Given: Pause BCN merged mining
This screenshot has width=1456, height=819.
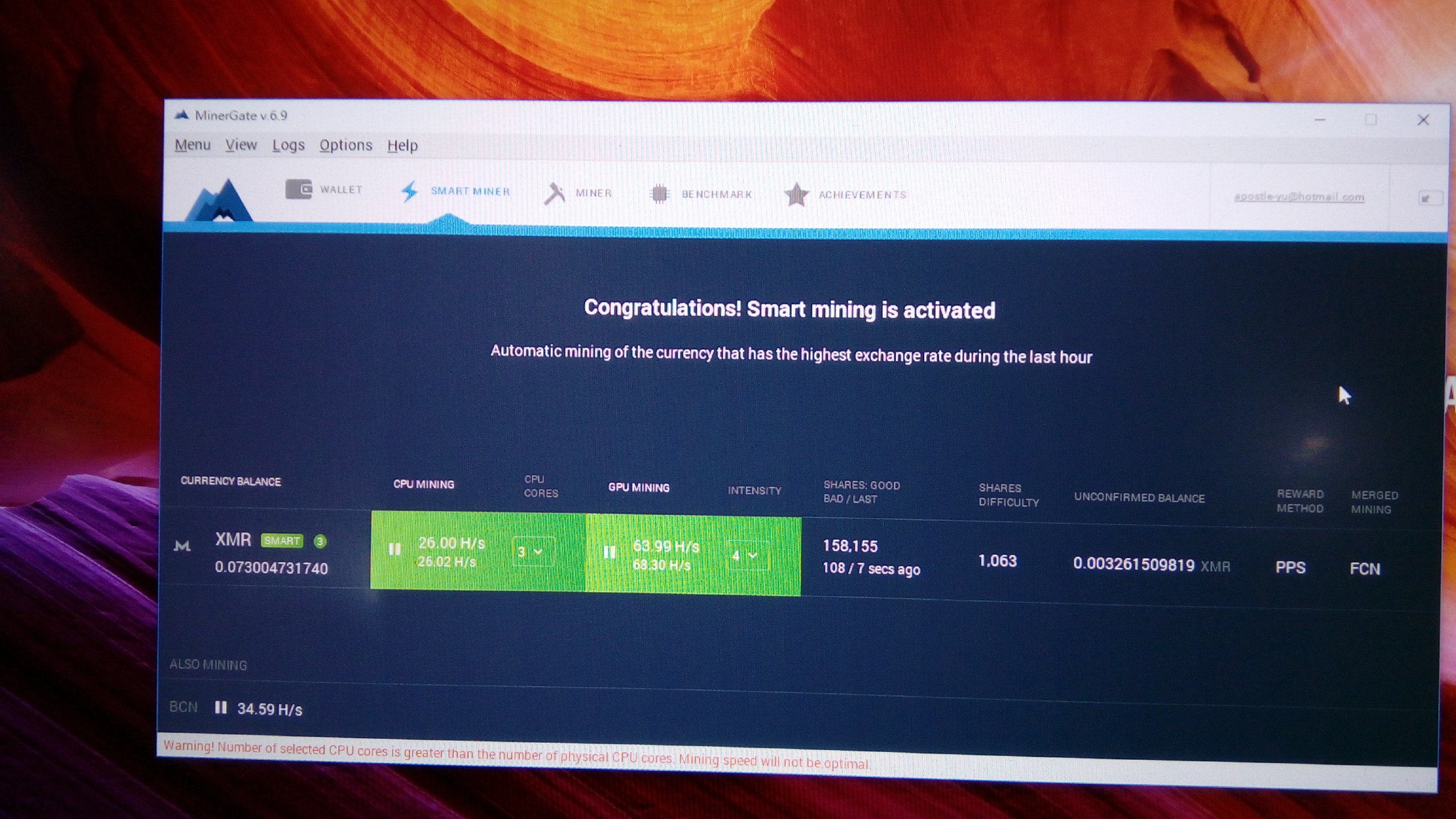Looking at the screenshot, I should tap(221, 708).
